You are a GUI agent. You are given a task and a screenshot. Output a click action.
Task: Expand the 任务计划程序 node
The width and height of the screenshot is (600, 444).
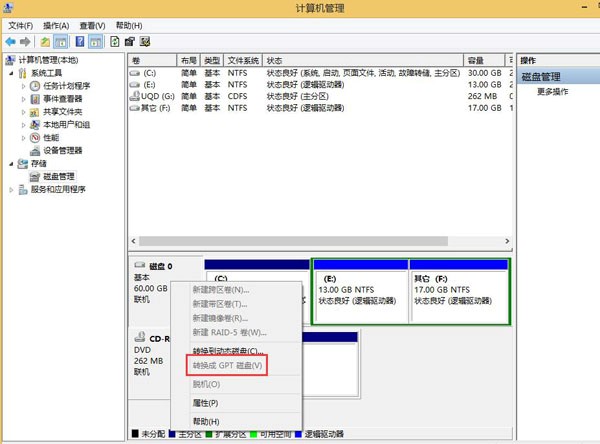(23, 87)
